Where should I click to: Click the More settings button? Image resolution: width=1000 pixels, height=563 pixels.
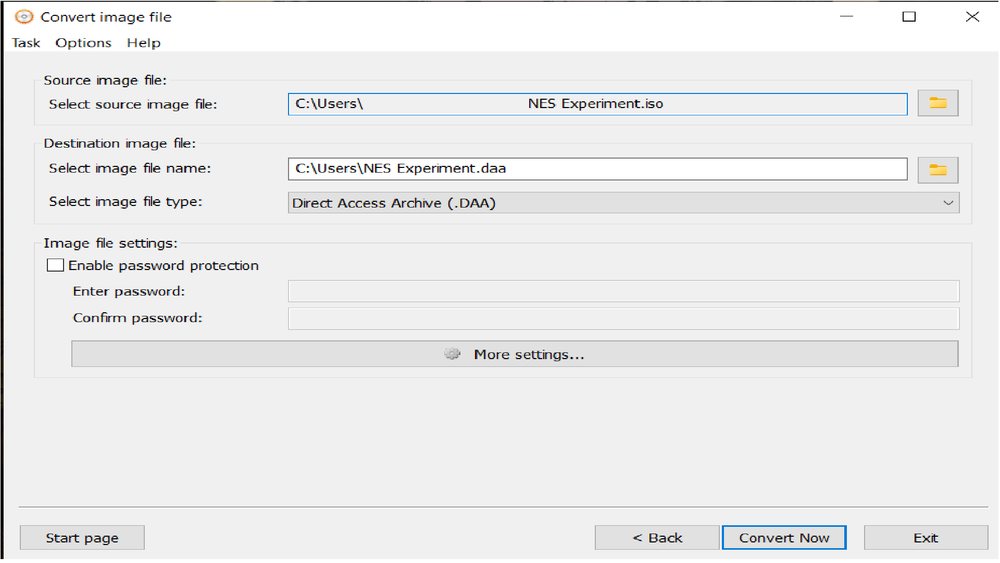coord(515,354)
